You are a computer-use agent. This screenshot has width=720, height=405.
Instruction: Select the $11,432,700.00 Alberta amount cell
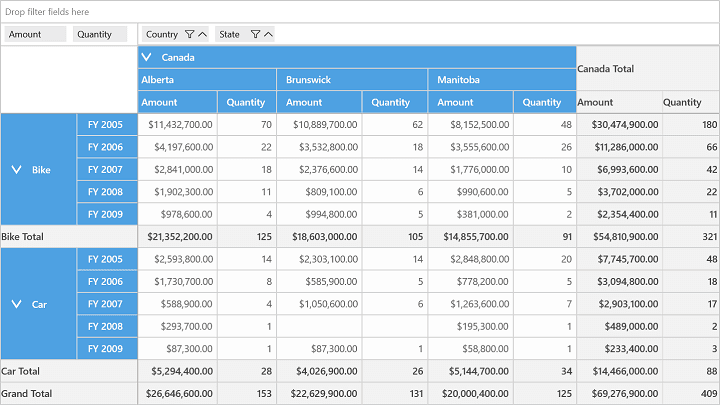178,125
